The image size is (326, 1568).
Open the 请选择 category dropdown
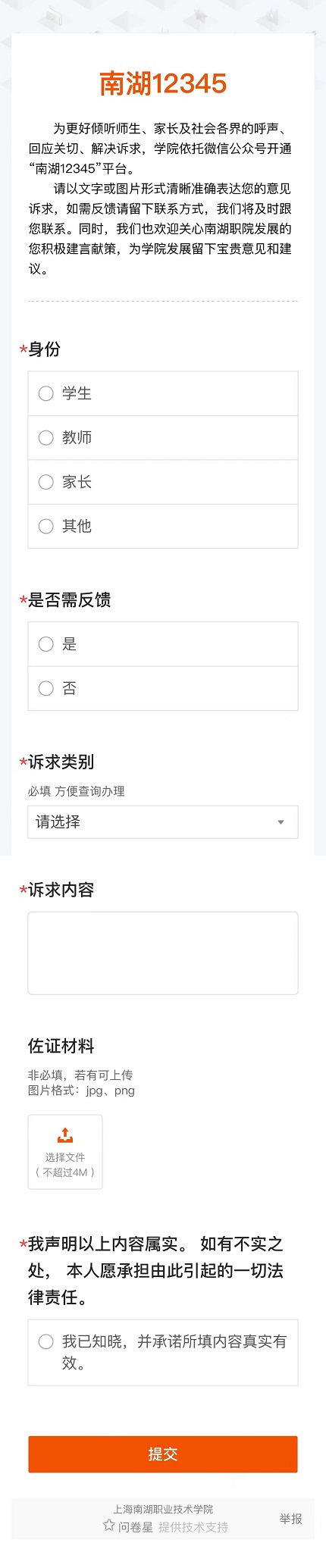point(162,822)
